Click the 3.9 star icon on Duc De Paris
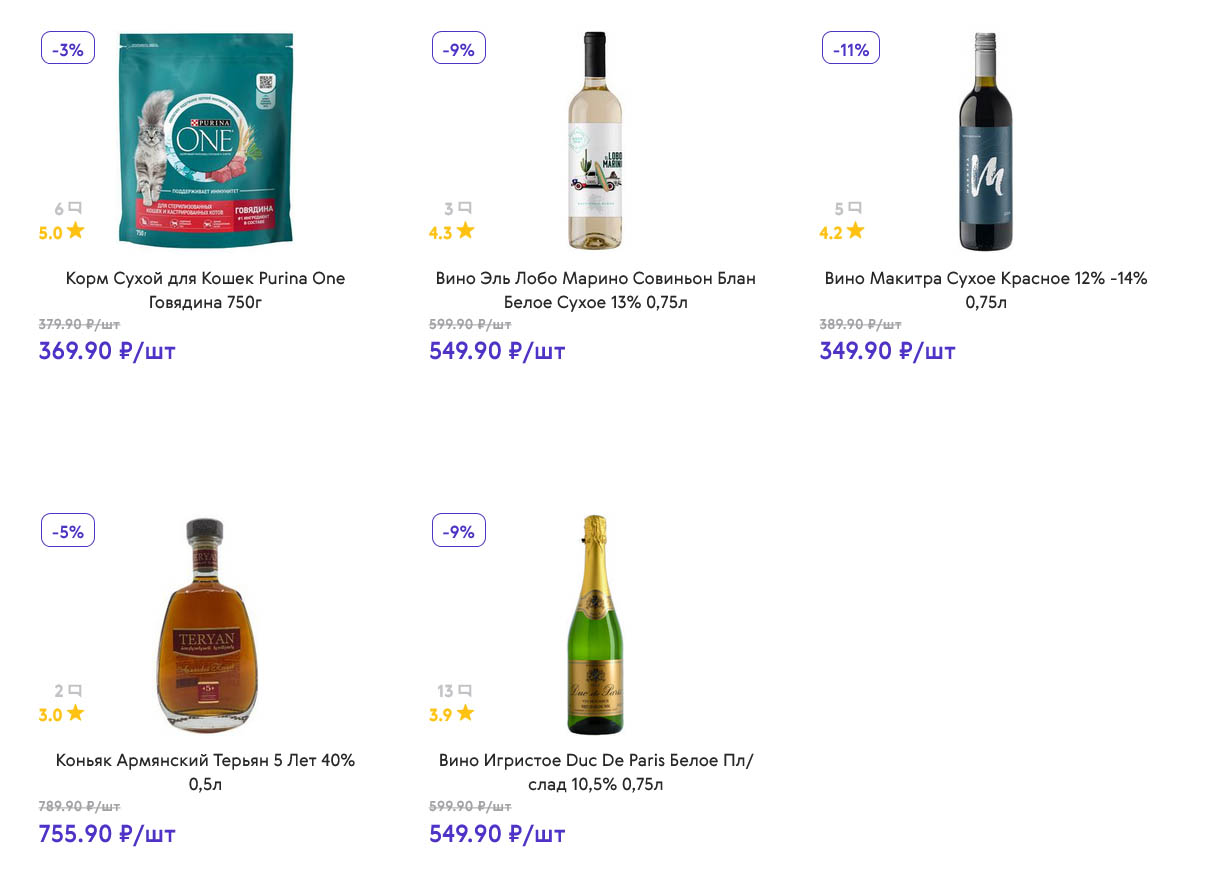 click(465, 713)
